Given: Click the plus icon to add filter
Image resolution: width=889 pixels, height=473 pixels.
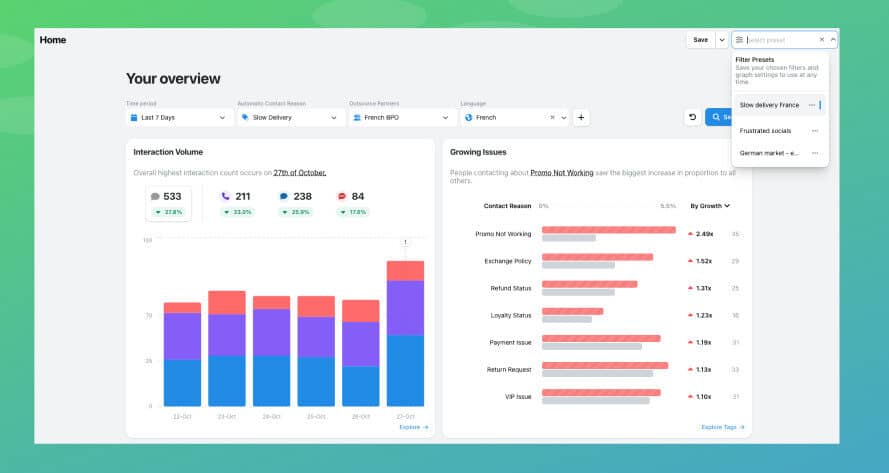Looking at the screenshot, I should coord(581,117).
